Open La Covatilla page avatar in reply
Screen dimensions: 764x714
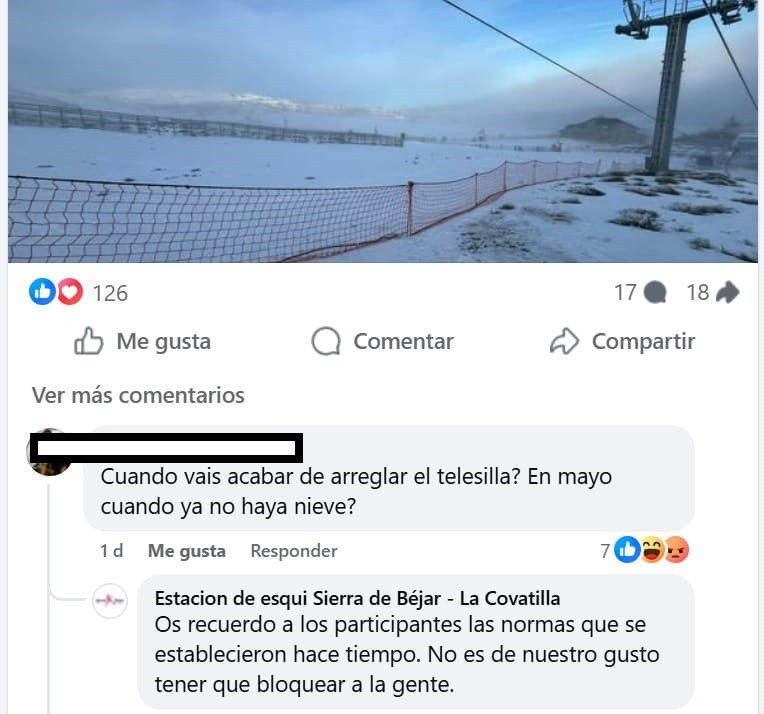[x=110, y=600]
